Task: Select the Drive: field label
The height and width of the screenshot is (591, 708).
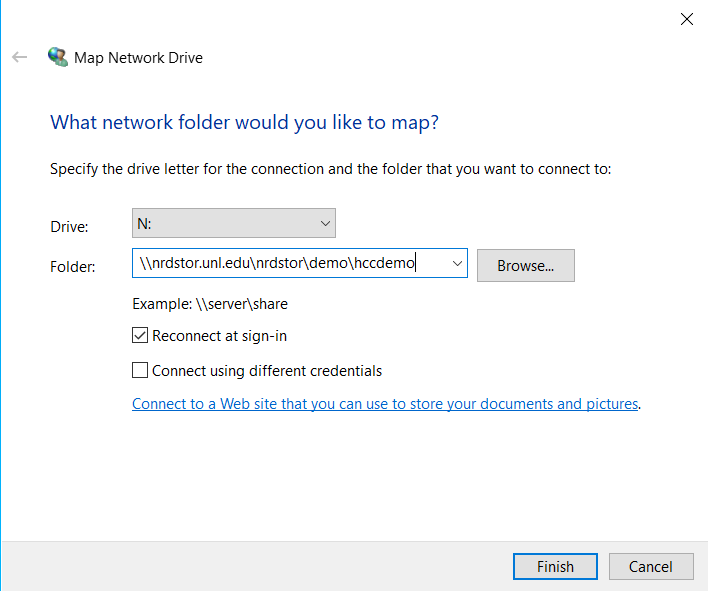Action: [69, 227]
